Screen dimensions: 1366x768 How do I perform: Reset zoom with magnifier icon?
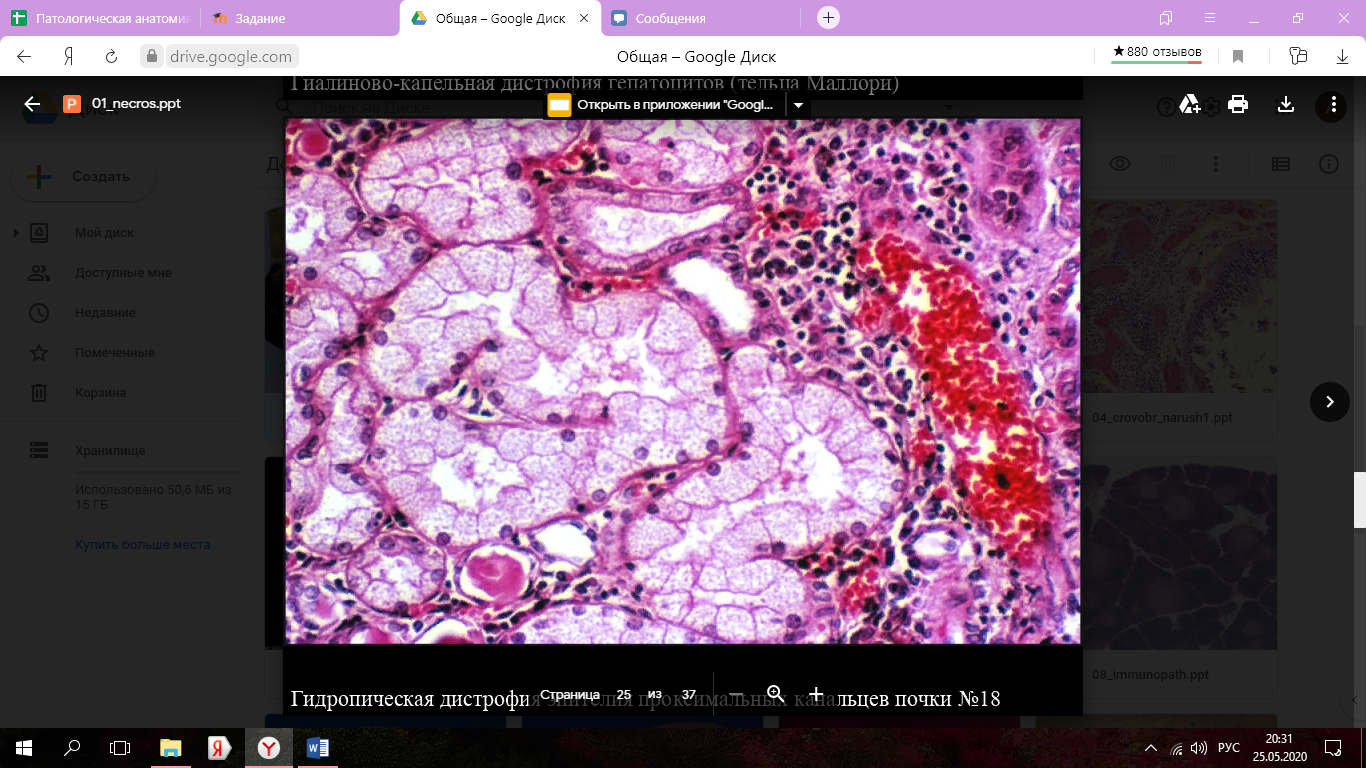tap(775, 694)
